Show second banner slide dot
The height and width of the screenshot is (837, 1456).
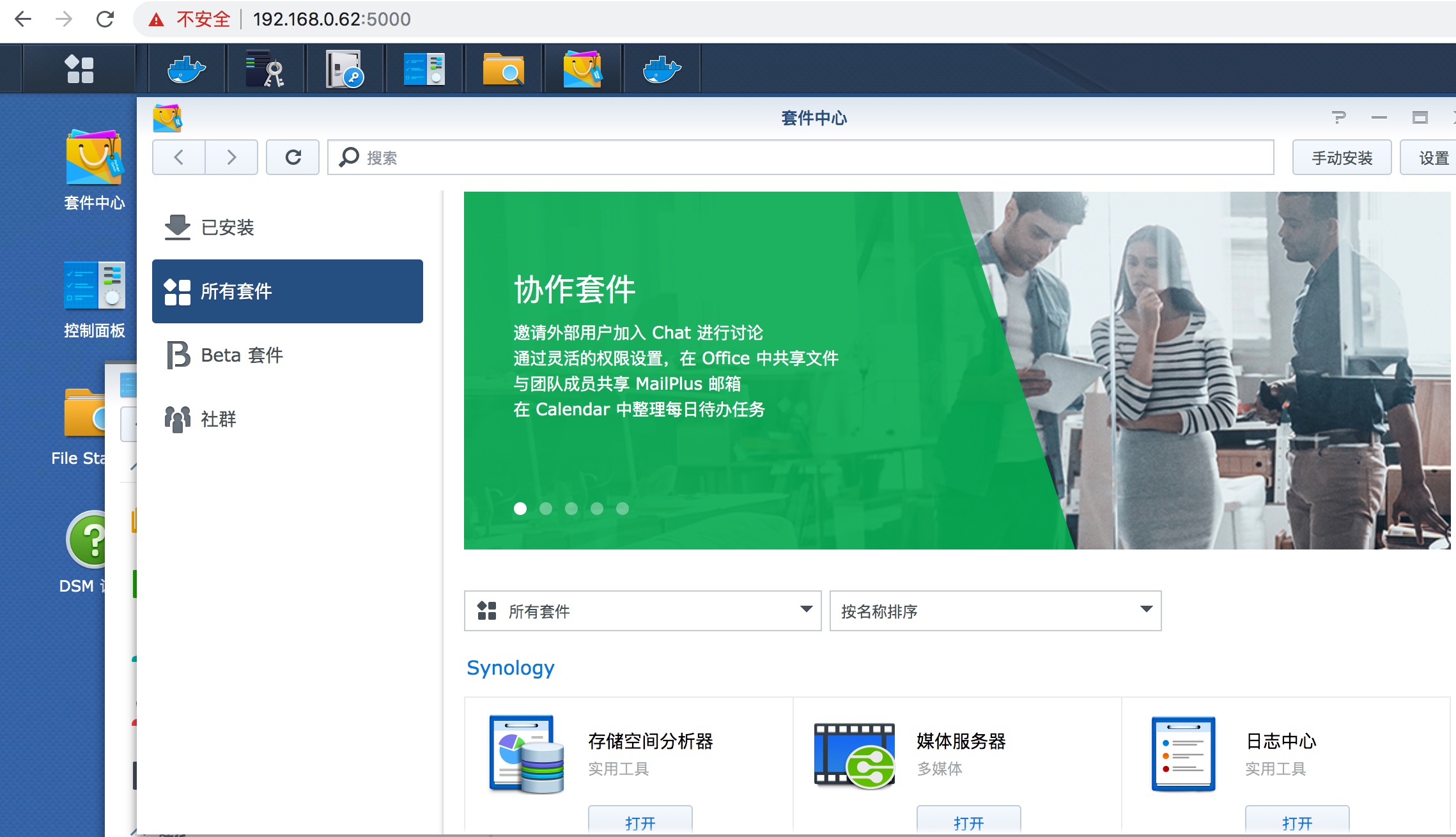[x=546, y=509]
